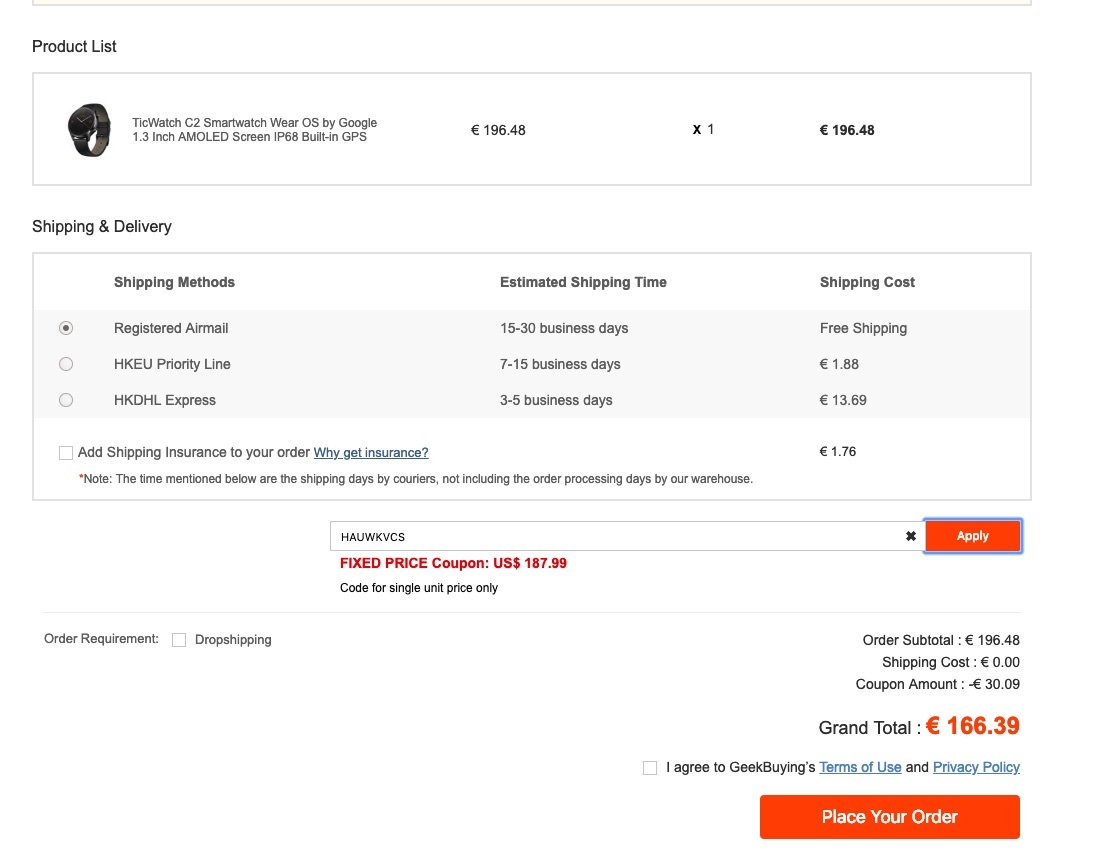Click the Free Shipping cost text

pos(863,328)
